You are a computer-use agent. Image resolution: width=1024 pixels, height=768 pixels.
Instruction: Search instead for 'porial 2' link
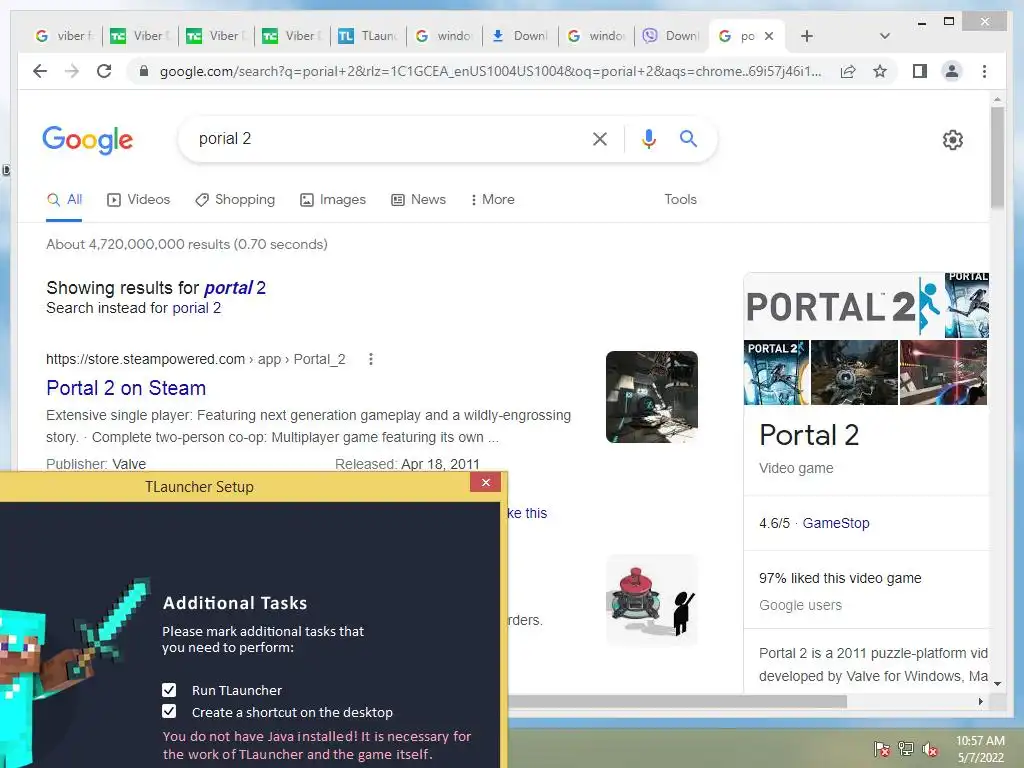[196, 308]
